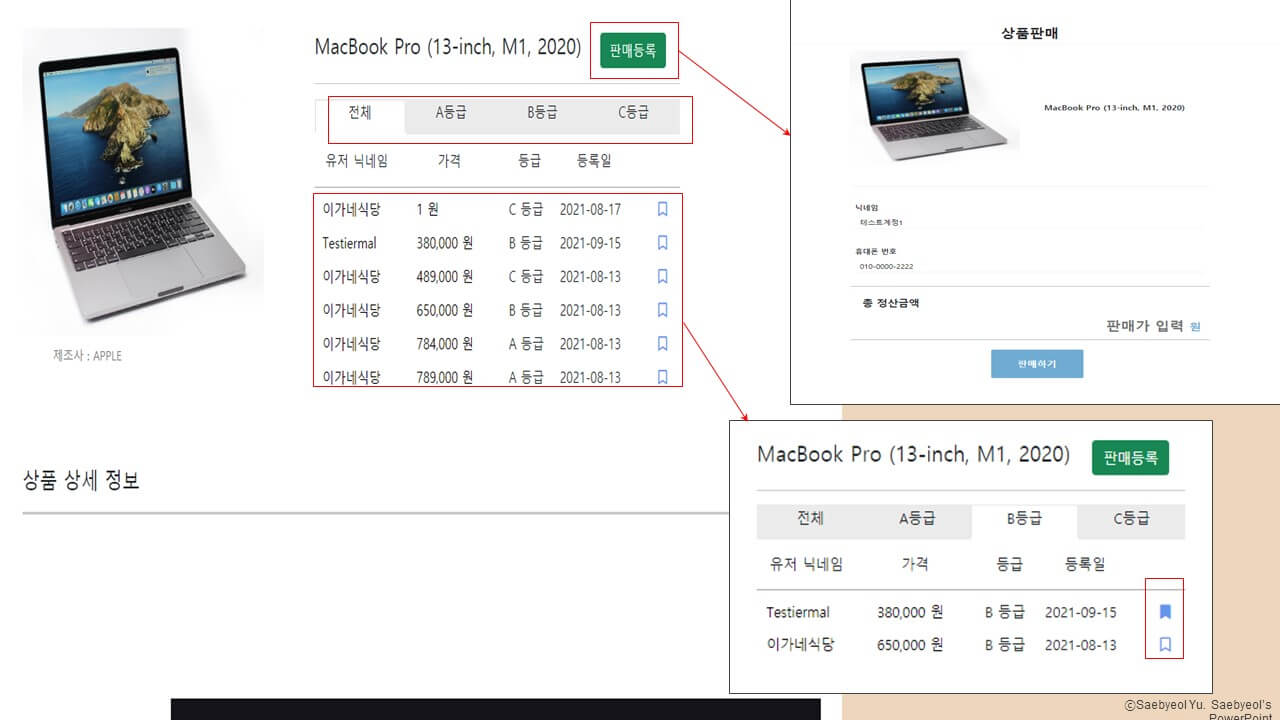
Task: Click the '상품판매' heading in sale form
Action: tap(1030, 33)
